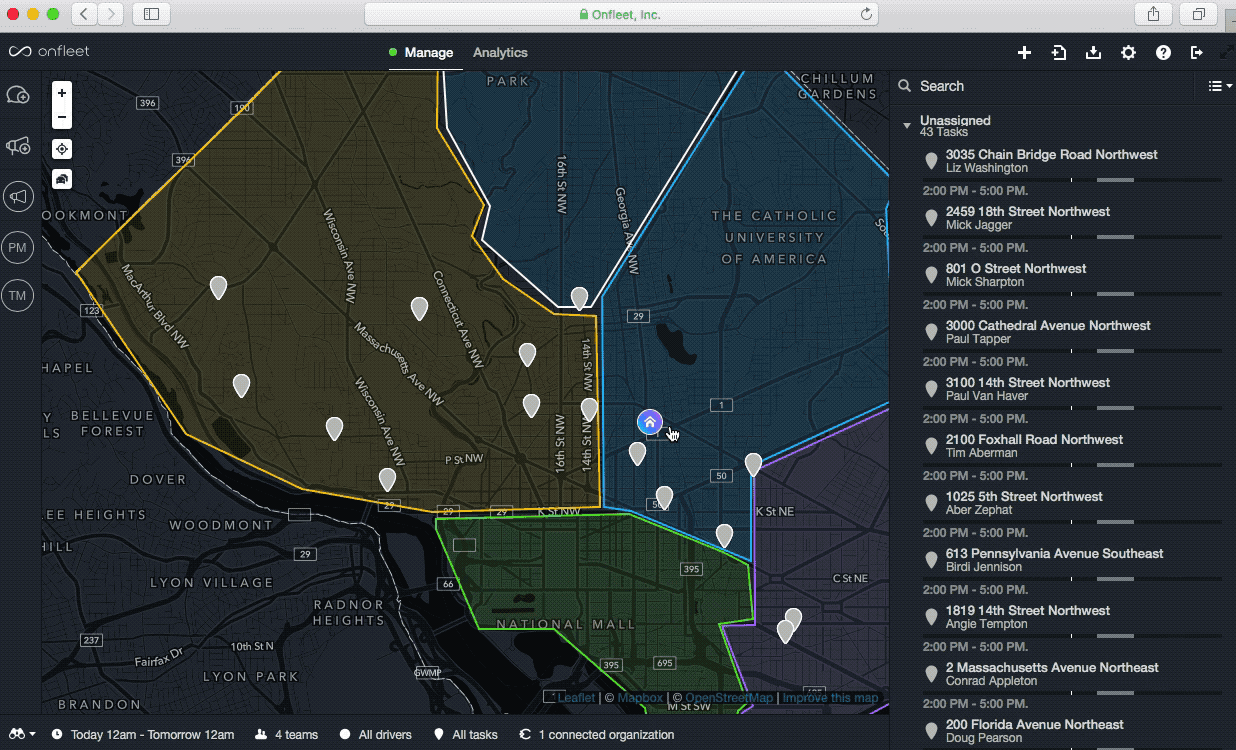Viewport: 1236px width, 750px height.
Task: Click the locate me map button
Action: 62,149
